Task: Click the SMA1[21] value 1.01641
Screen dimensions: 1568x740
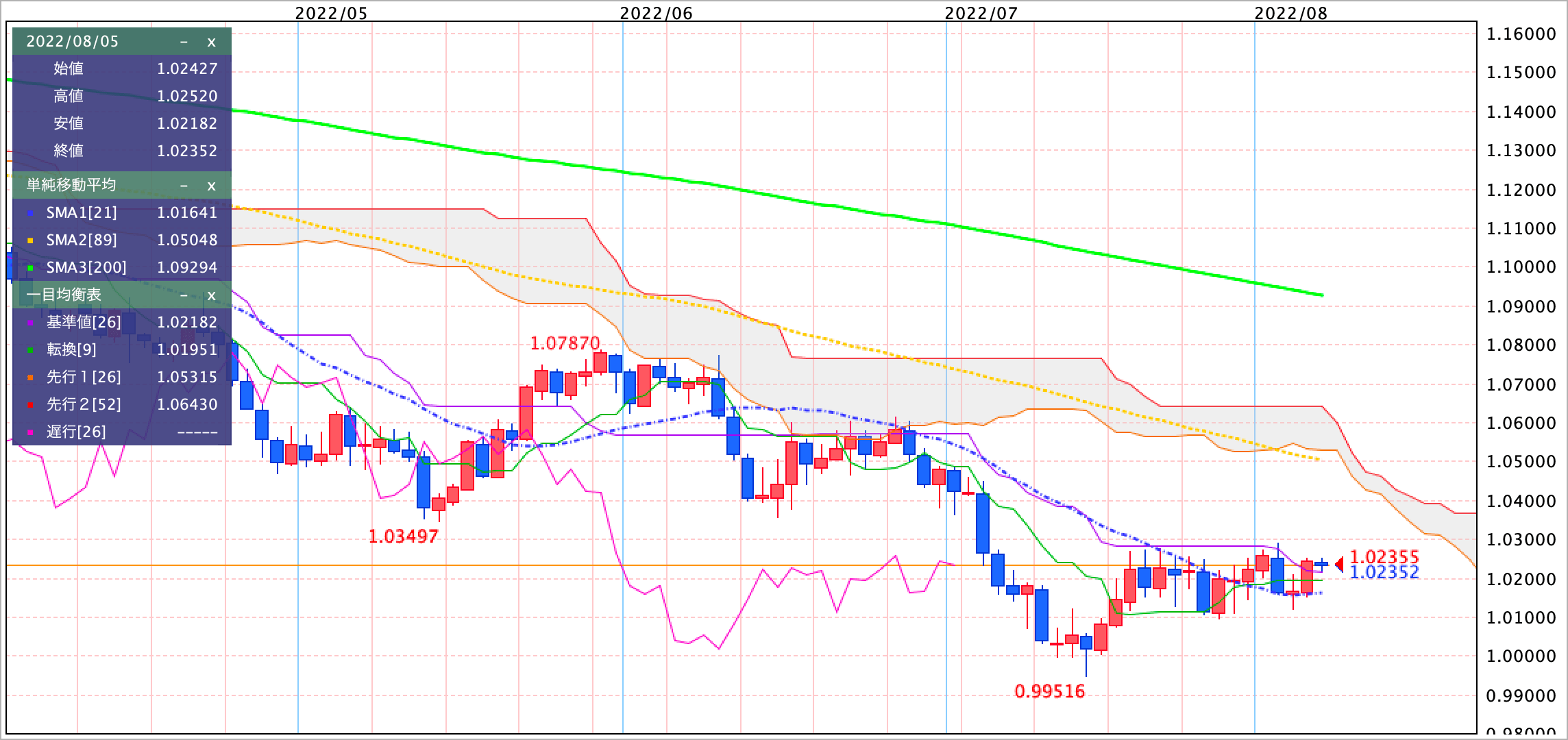Action: (187, 212)
